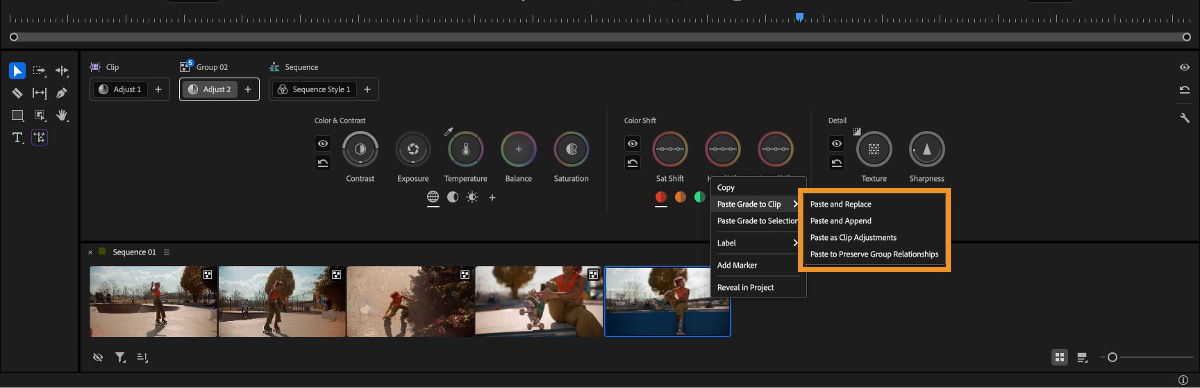Image resolution: width=1200 pixels, height=388 pixels.
Task: Choose Paste as Clip Adjustments
Action: 875,238
